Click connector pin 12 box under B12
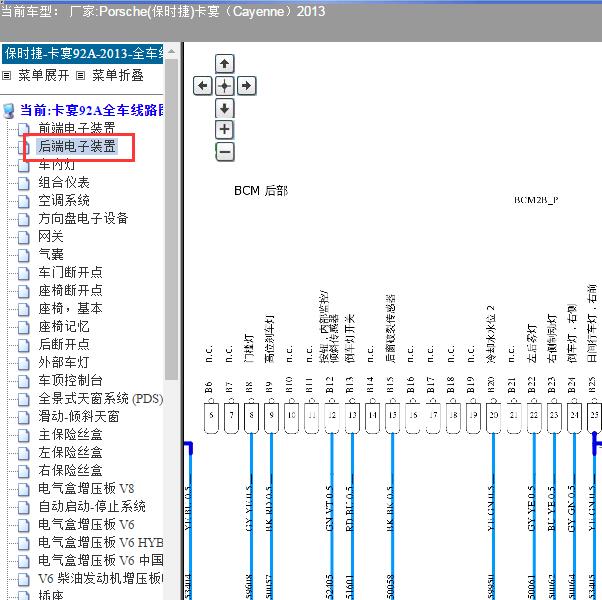 (x=332, y=418)
